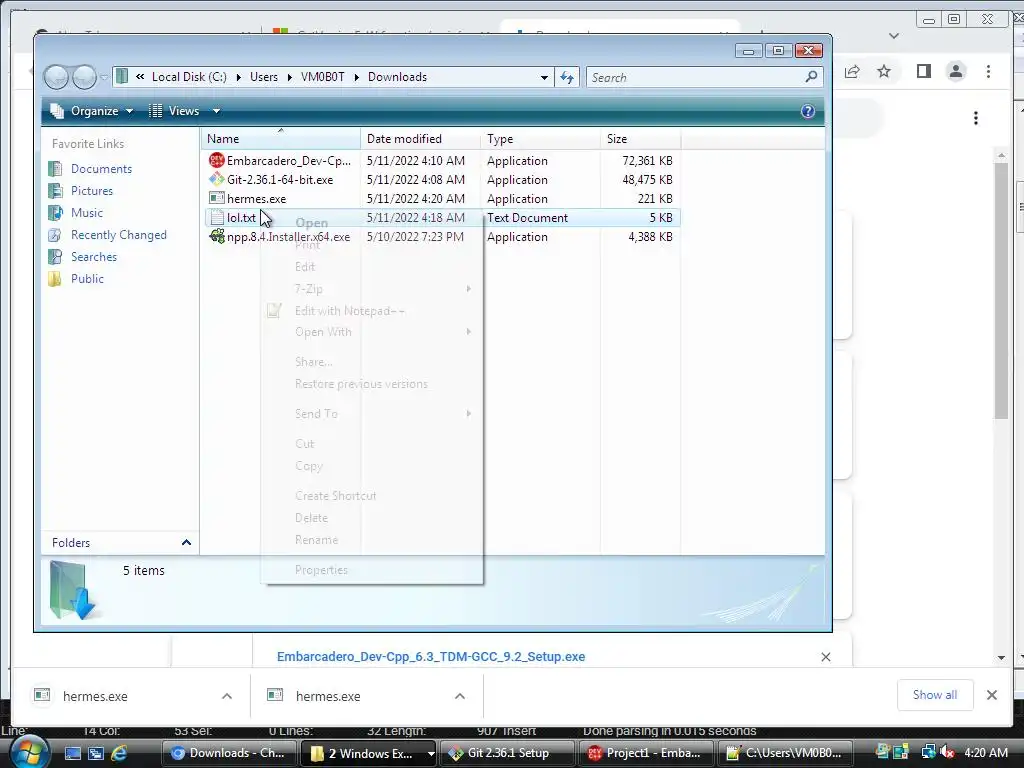This screenshot has height=768, width=1024.
Task: Open the three-dot menu on the Downloads page
Action: click(x=976, y=118)
